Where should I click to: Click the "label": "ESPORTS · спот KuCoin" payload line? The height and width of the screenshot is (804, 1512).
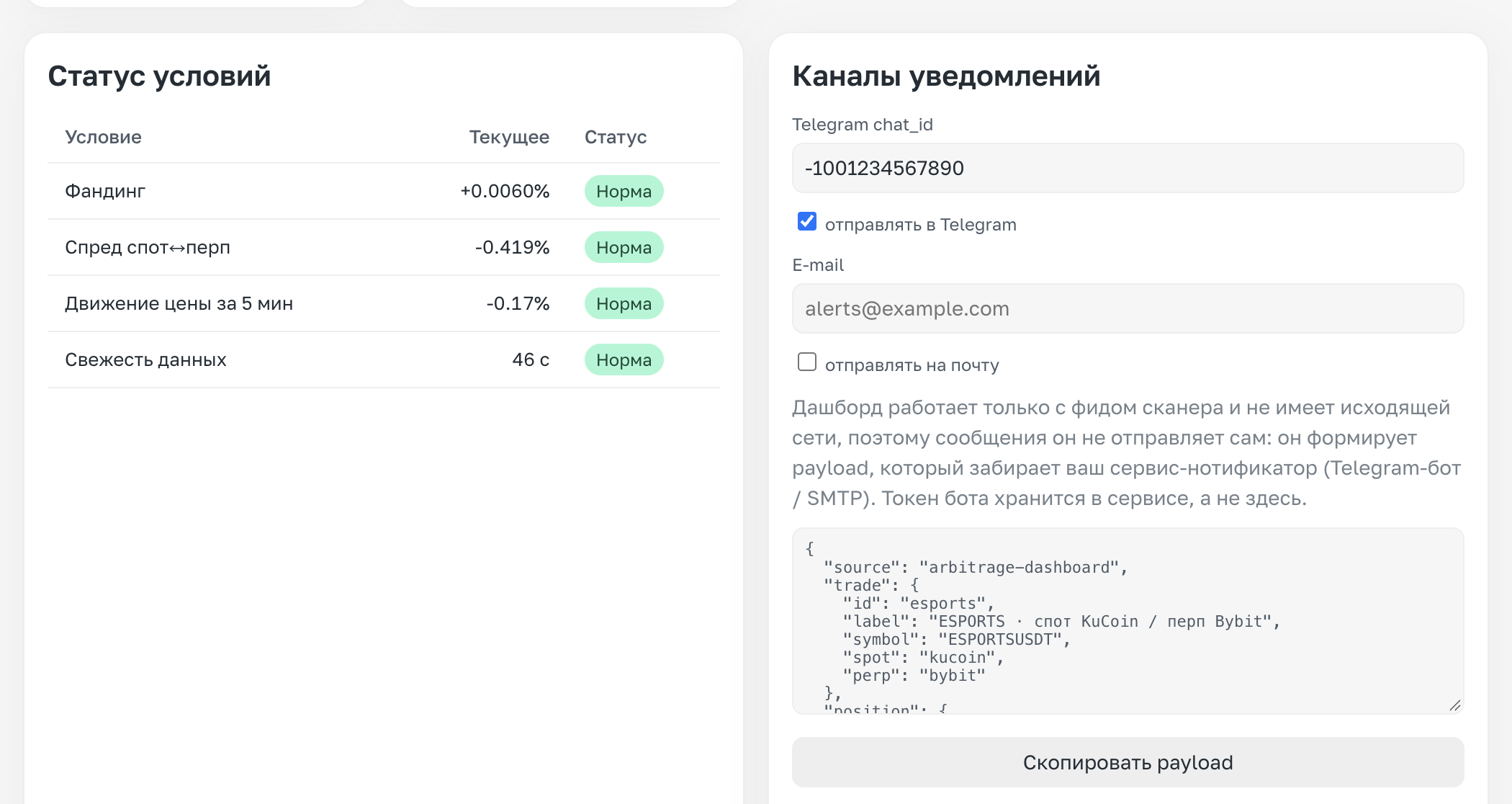(x=1061, y=622)
